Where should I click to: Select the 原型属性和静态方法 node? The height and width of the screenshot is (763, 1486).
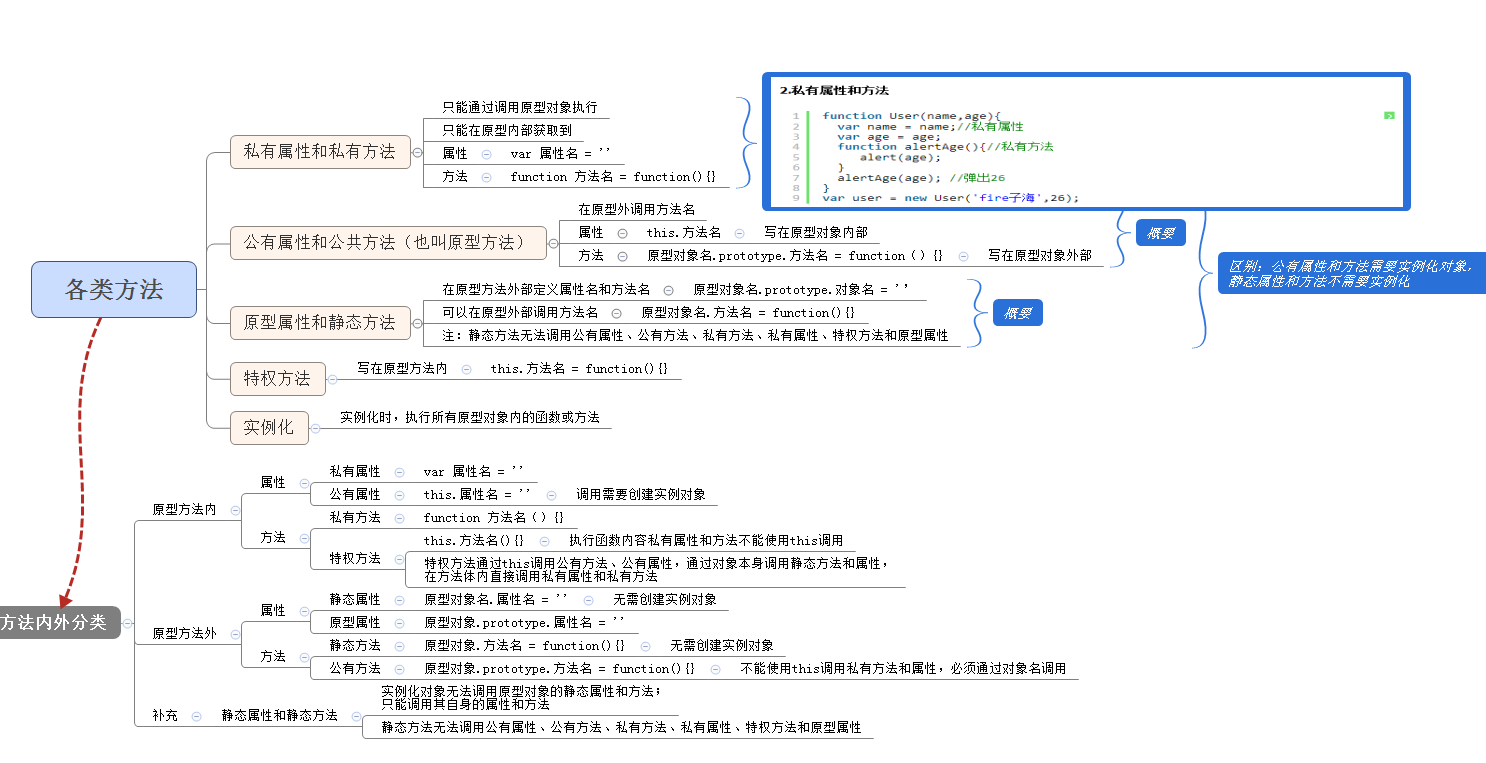(x=320, y=323)
